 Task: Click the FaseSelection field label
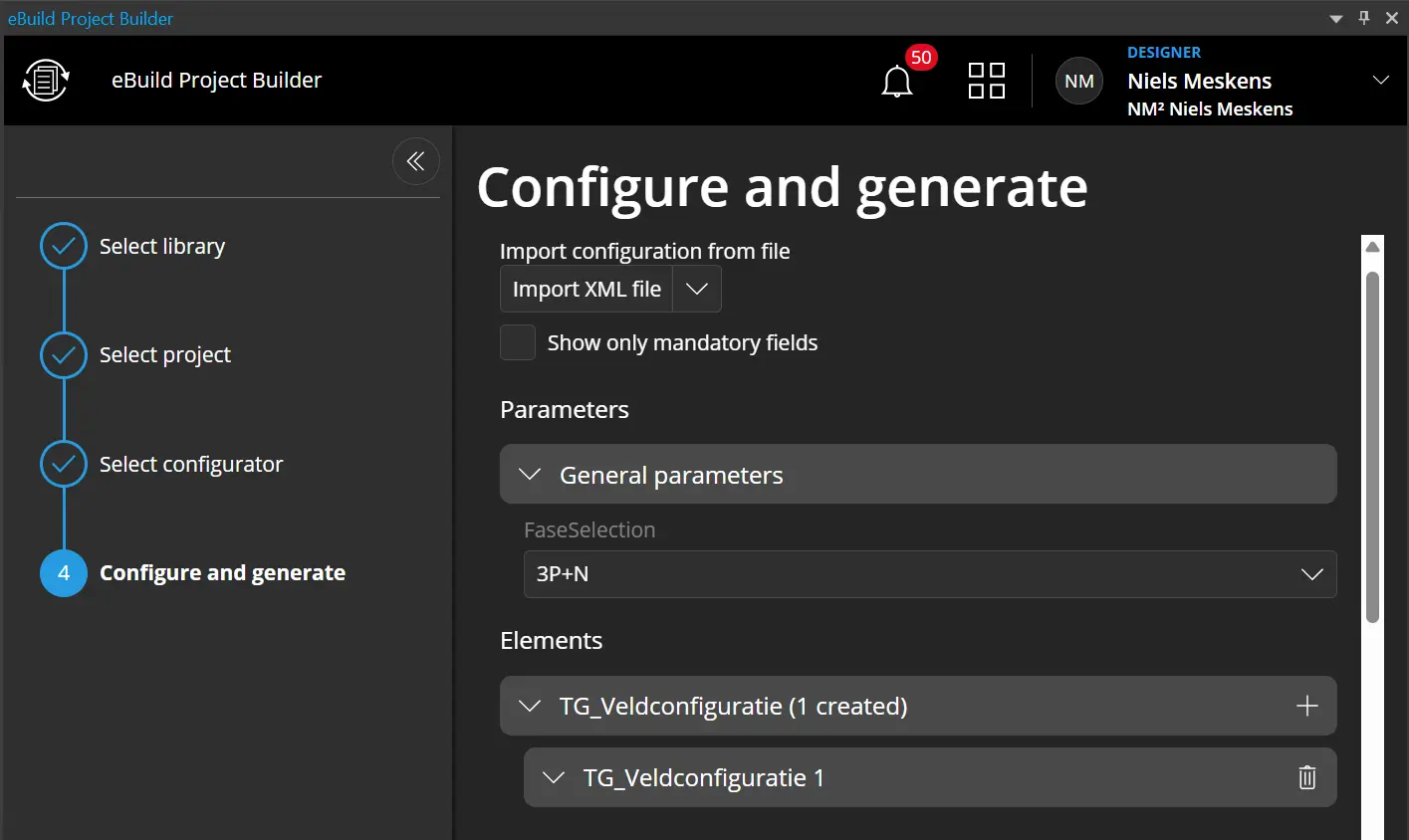(x=589, y=529)
